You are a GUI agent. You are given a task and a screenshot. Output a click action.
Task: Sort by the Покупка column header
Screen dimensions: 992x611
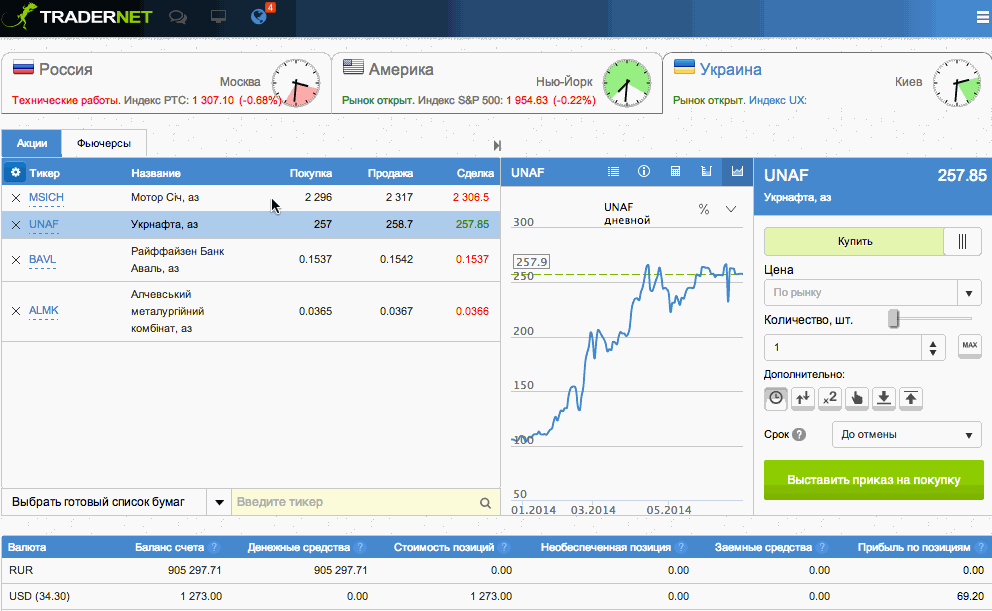point(311,173)
